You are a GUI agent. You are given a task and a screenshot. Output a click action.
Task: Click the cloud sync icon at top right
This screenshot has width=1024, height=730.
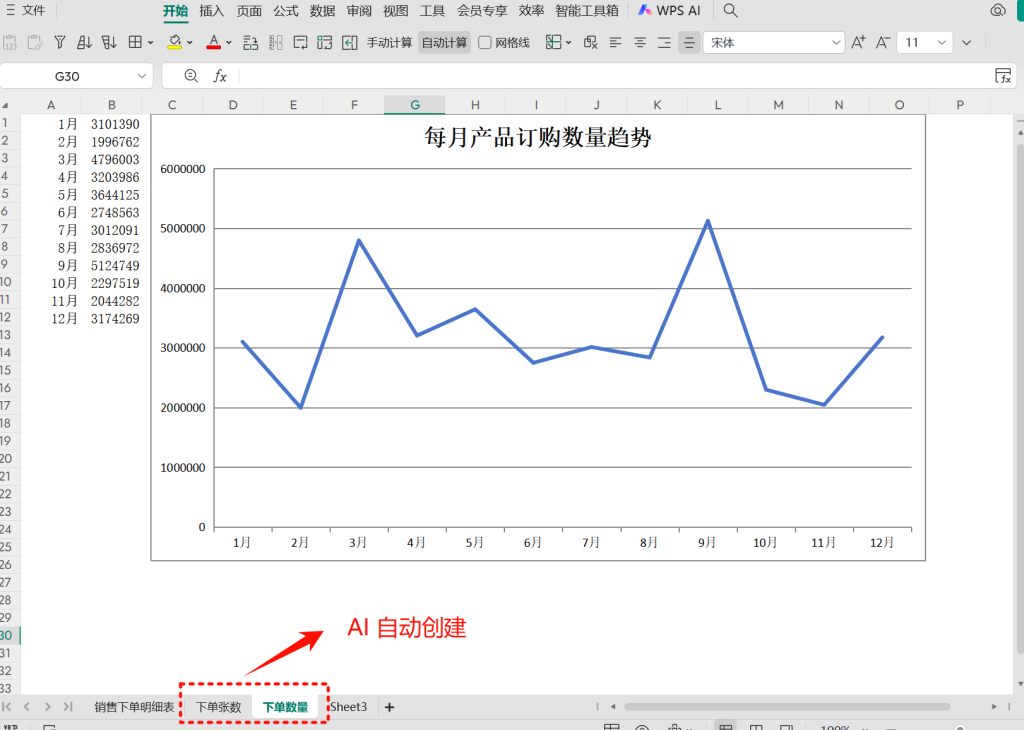(997, 10)
